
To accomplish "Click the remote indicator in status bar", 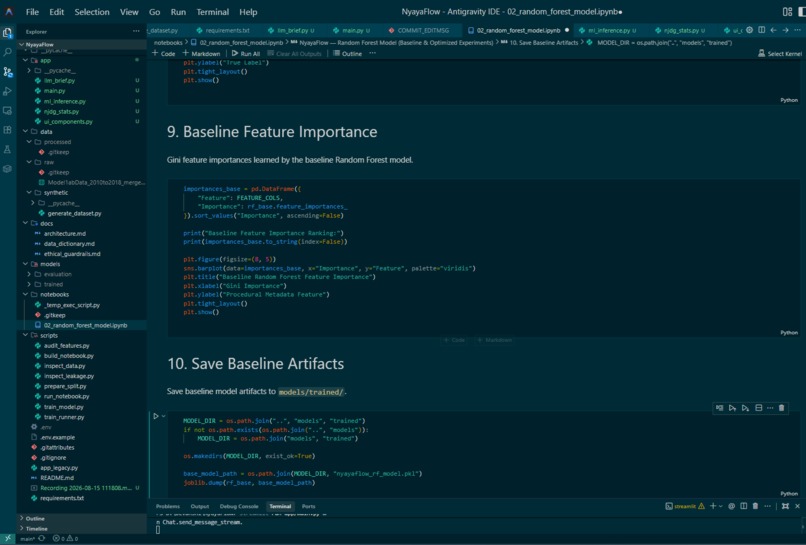I will [8, 538].
